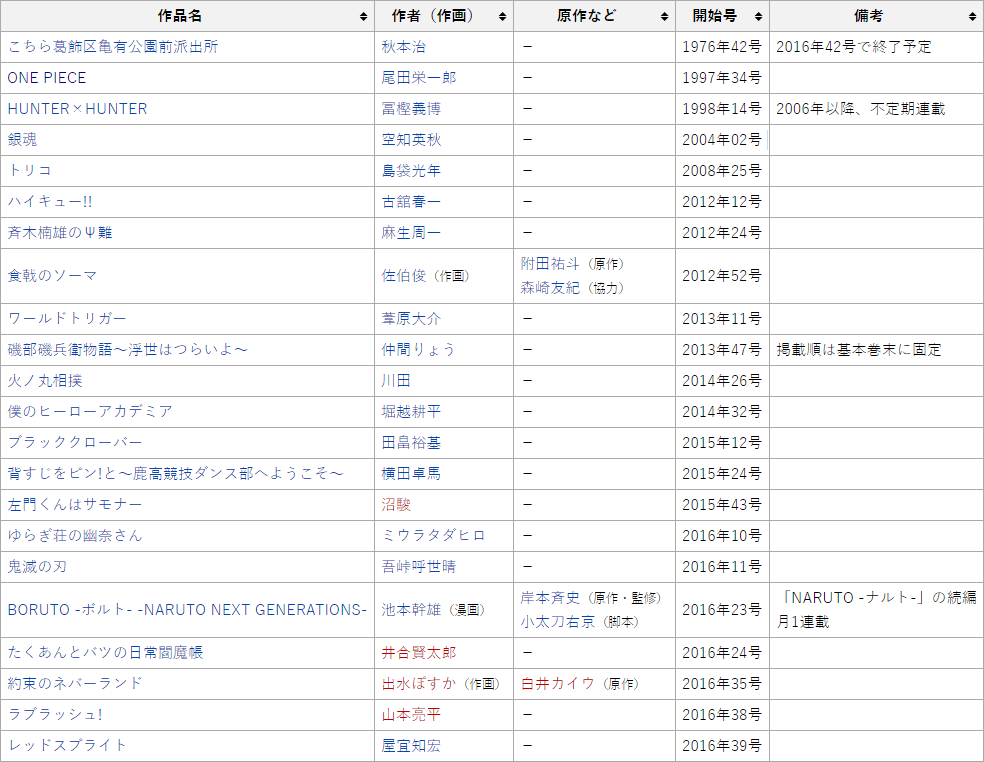Screen dimensions: 984x762
Task: Follow the 鬼滅の刃 link
Action: (x=37, y=567)
